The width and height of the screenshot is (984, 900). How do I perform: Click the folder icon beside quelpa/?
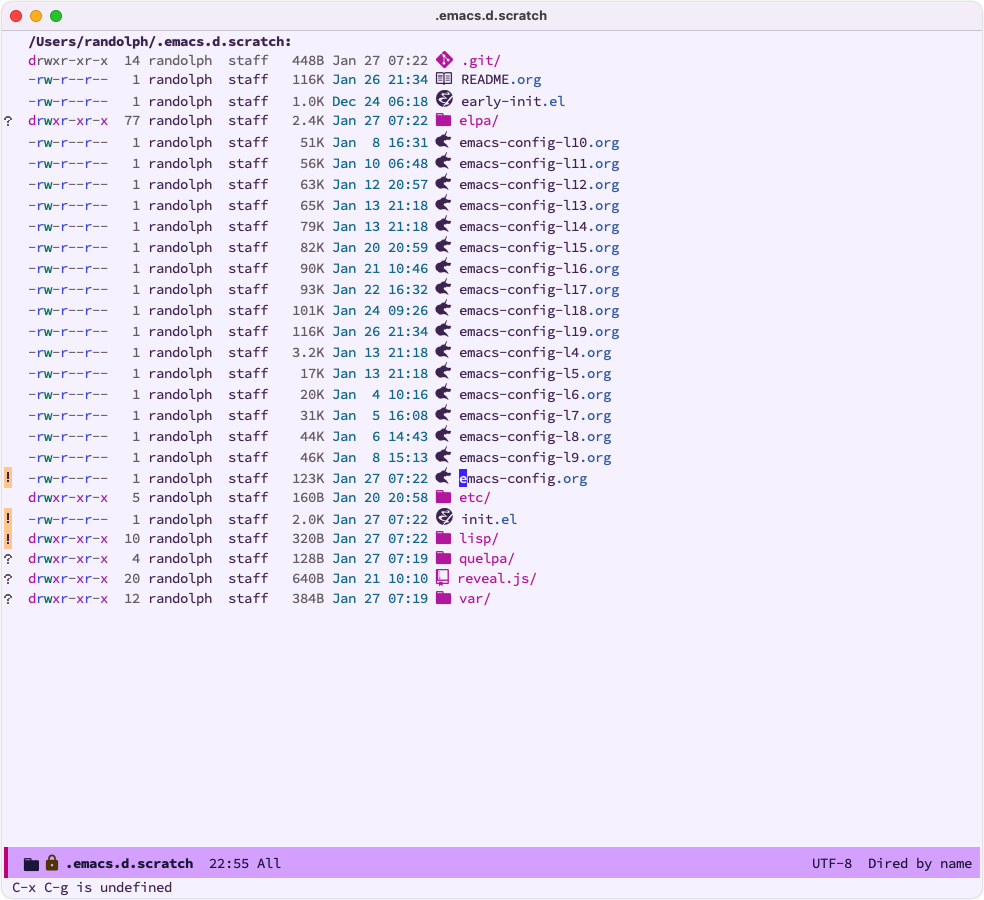click(x=444, y=558)
